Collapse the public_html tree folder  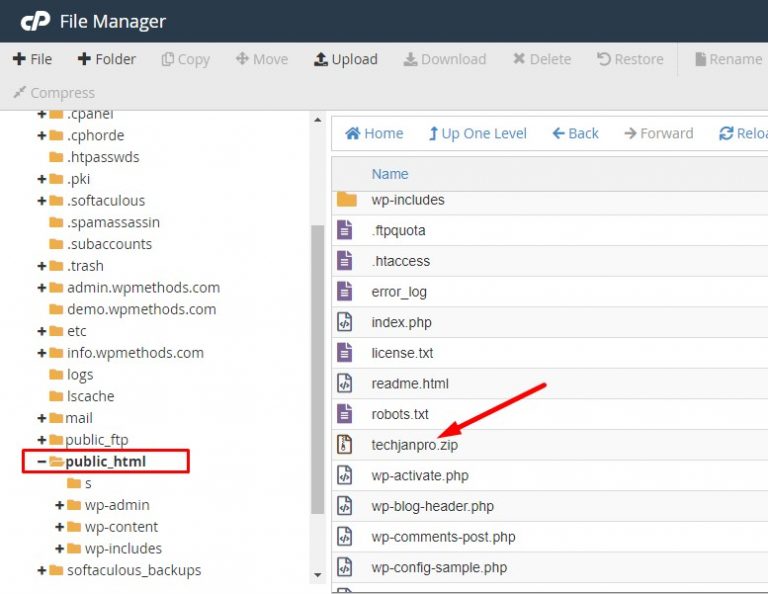(x=42, y=461)
